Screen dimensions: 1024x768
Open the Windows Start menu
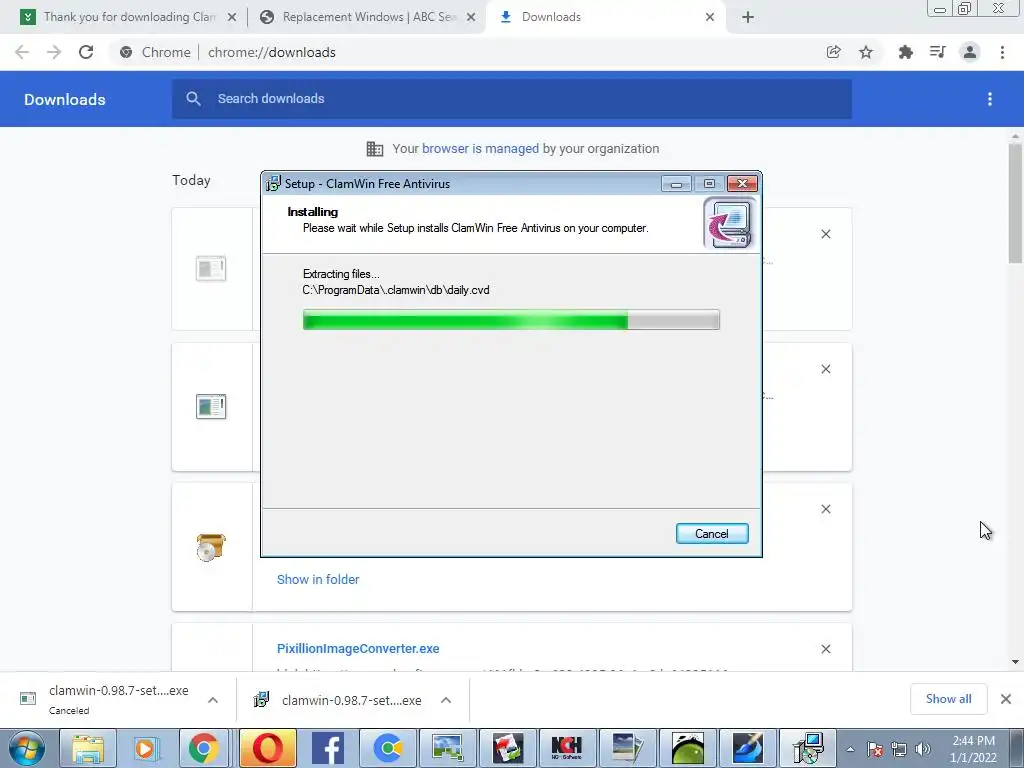tap(27, 748)
